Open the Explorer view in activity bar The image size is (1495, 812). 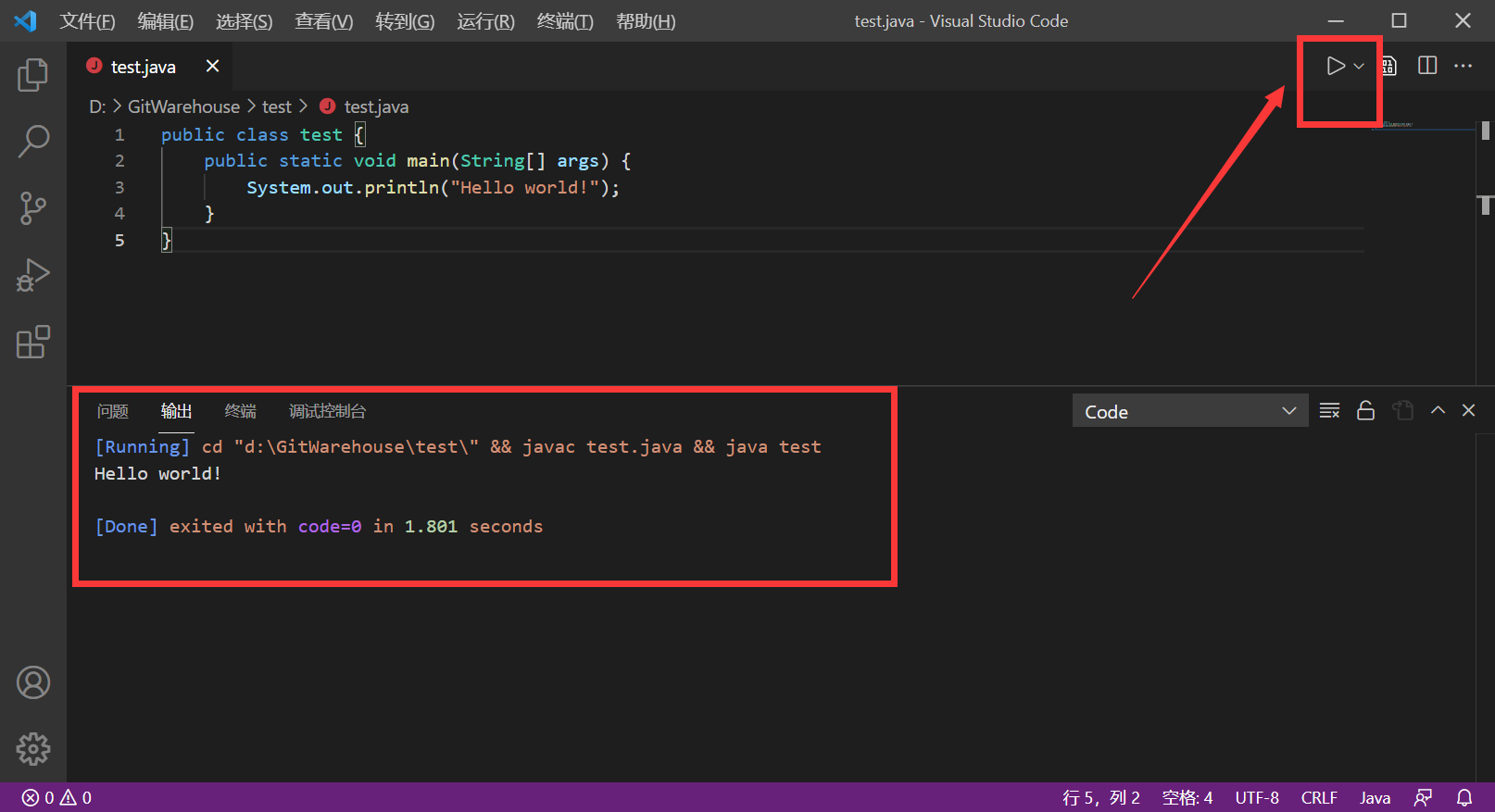[32, 75]
